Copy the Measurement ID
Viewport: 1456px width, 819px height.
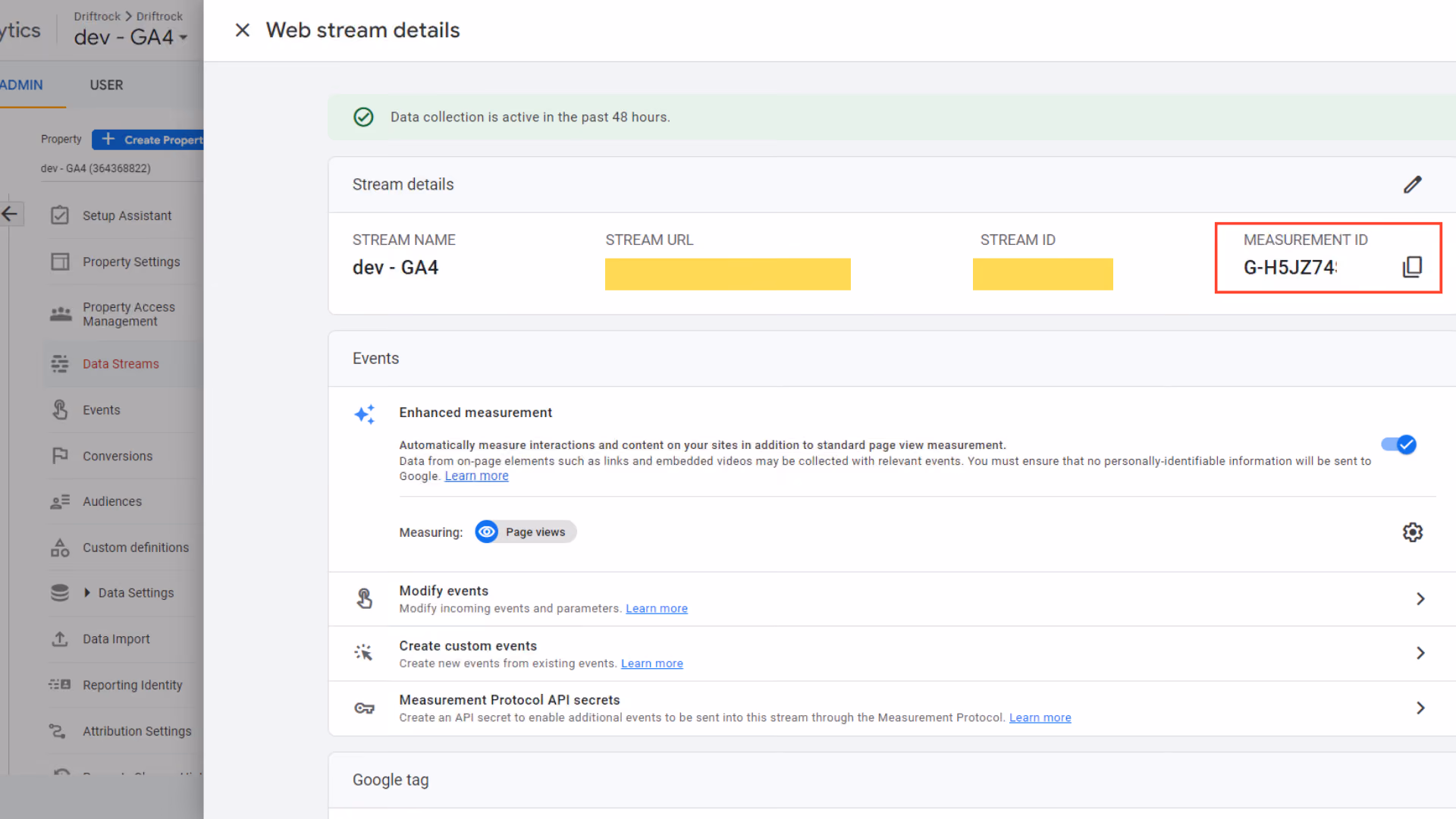click(1412, 267)
